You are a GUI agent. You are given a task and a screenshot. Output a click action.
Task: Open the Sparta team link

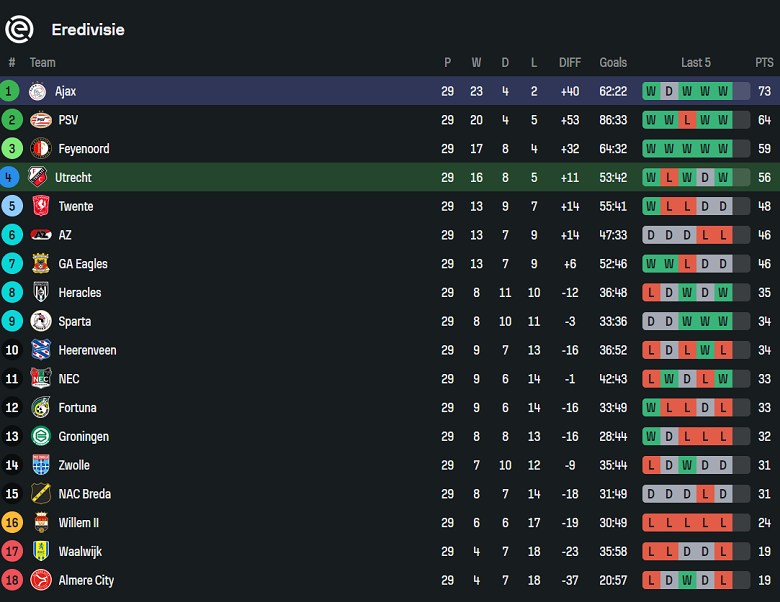pyautogui.click(x=75, y=322)
